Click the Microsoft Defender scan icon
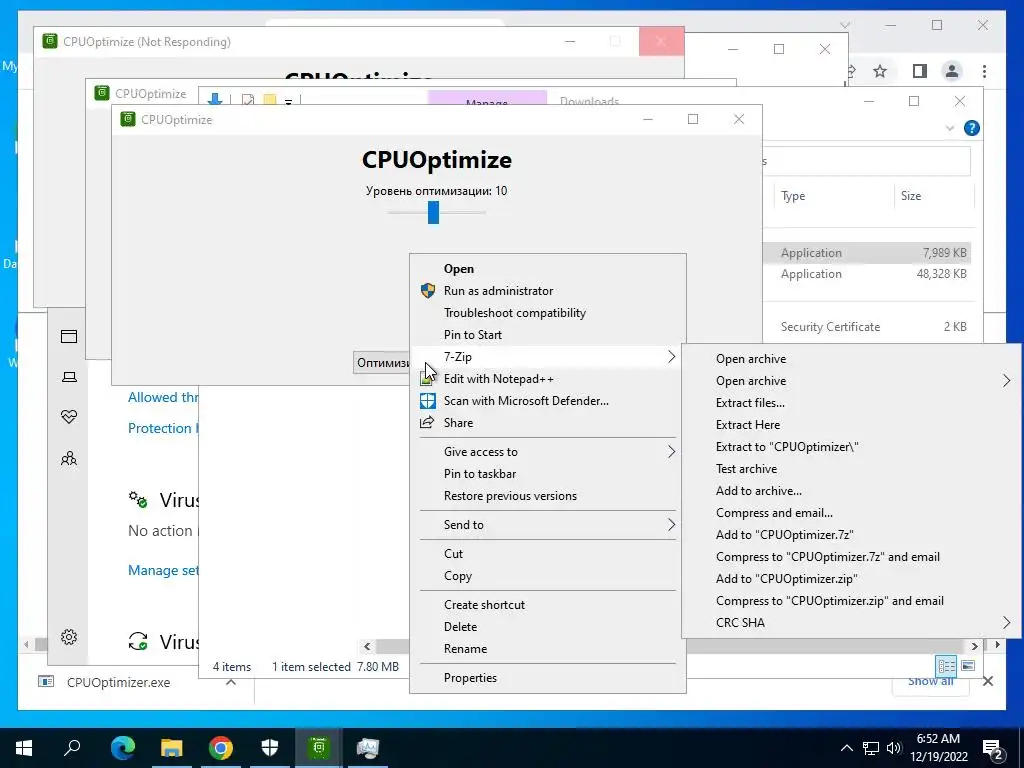1024x768 pixels. click(x=428, y=401)
